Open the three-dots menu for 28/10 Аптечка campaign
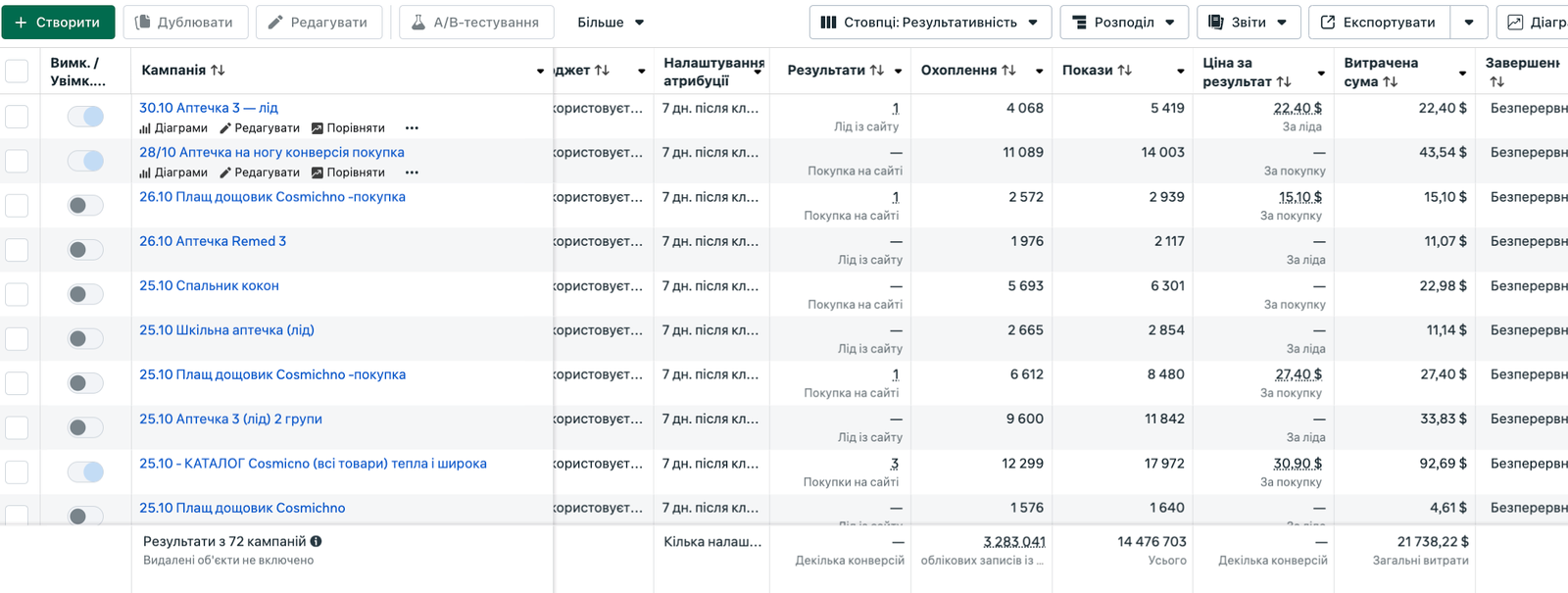 click(412, 173)
